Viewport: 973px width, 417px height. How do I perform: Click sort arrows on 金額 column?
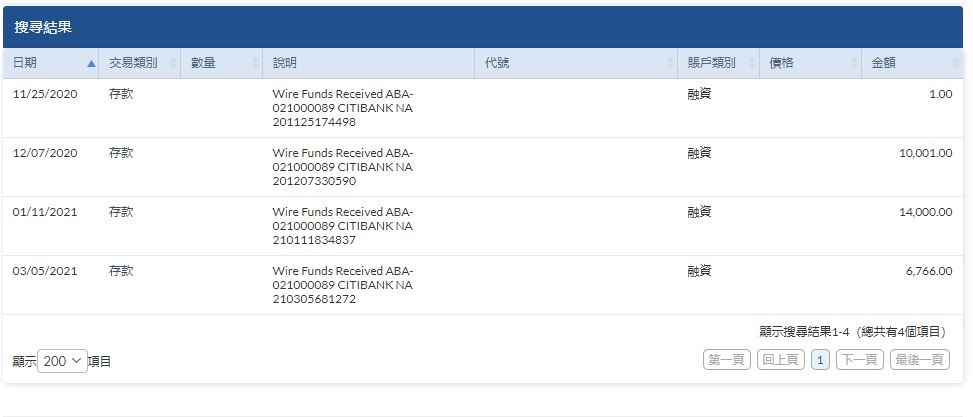point(956,63)
